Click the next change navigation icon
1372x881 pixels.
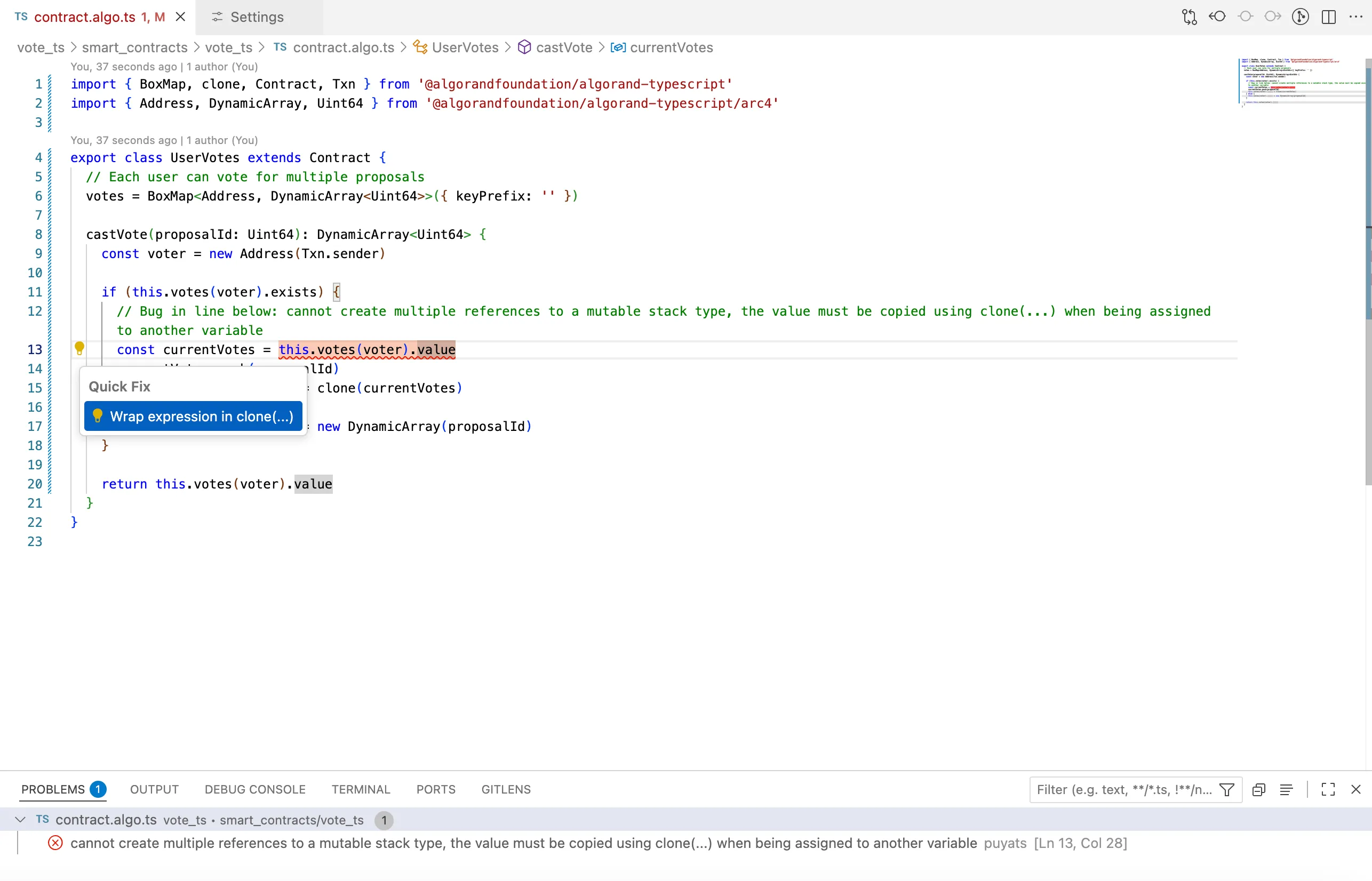click(1272, 17)
